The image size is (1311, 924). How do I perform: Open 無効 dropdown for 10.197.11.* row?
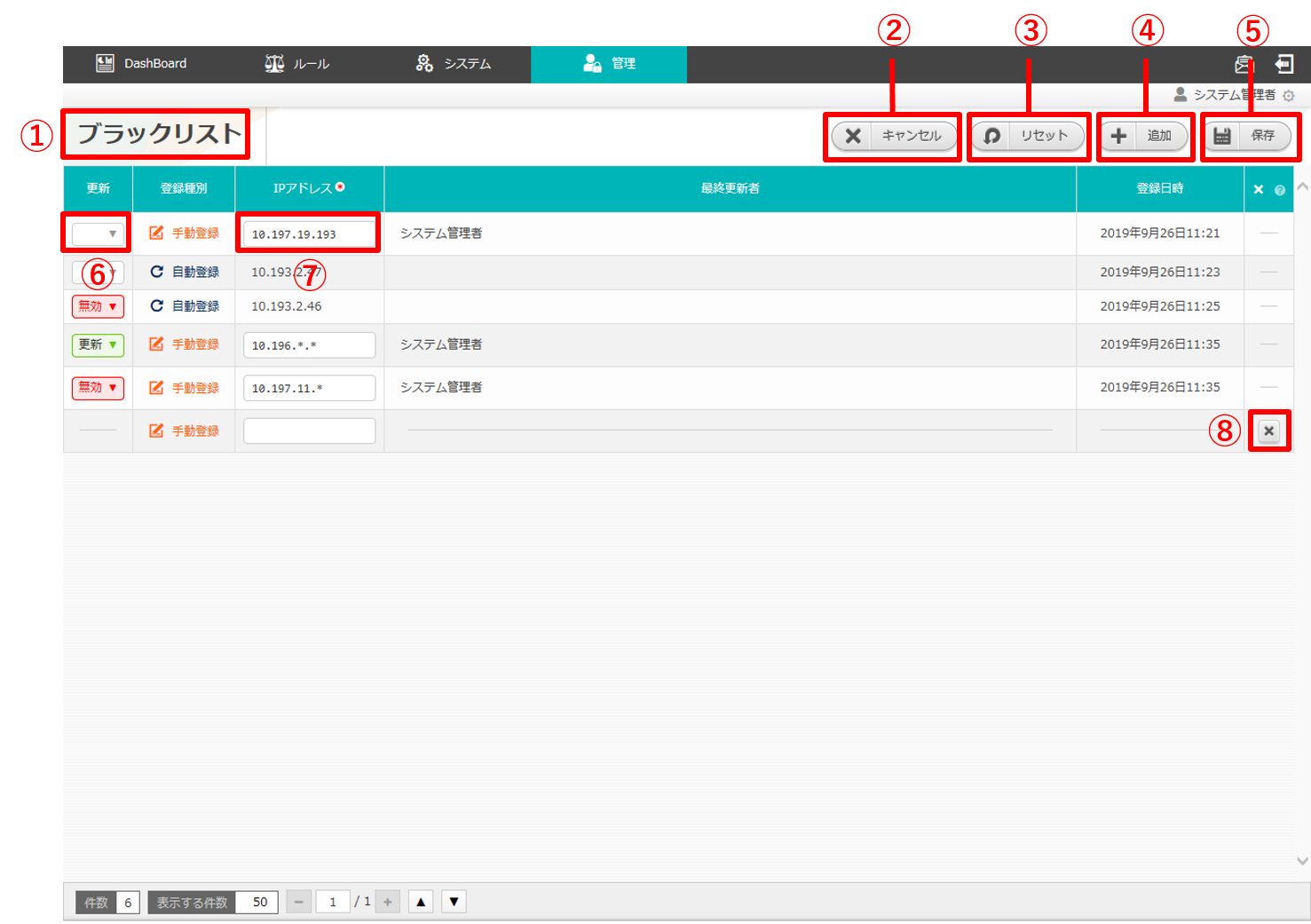98,388
